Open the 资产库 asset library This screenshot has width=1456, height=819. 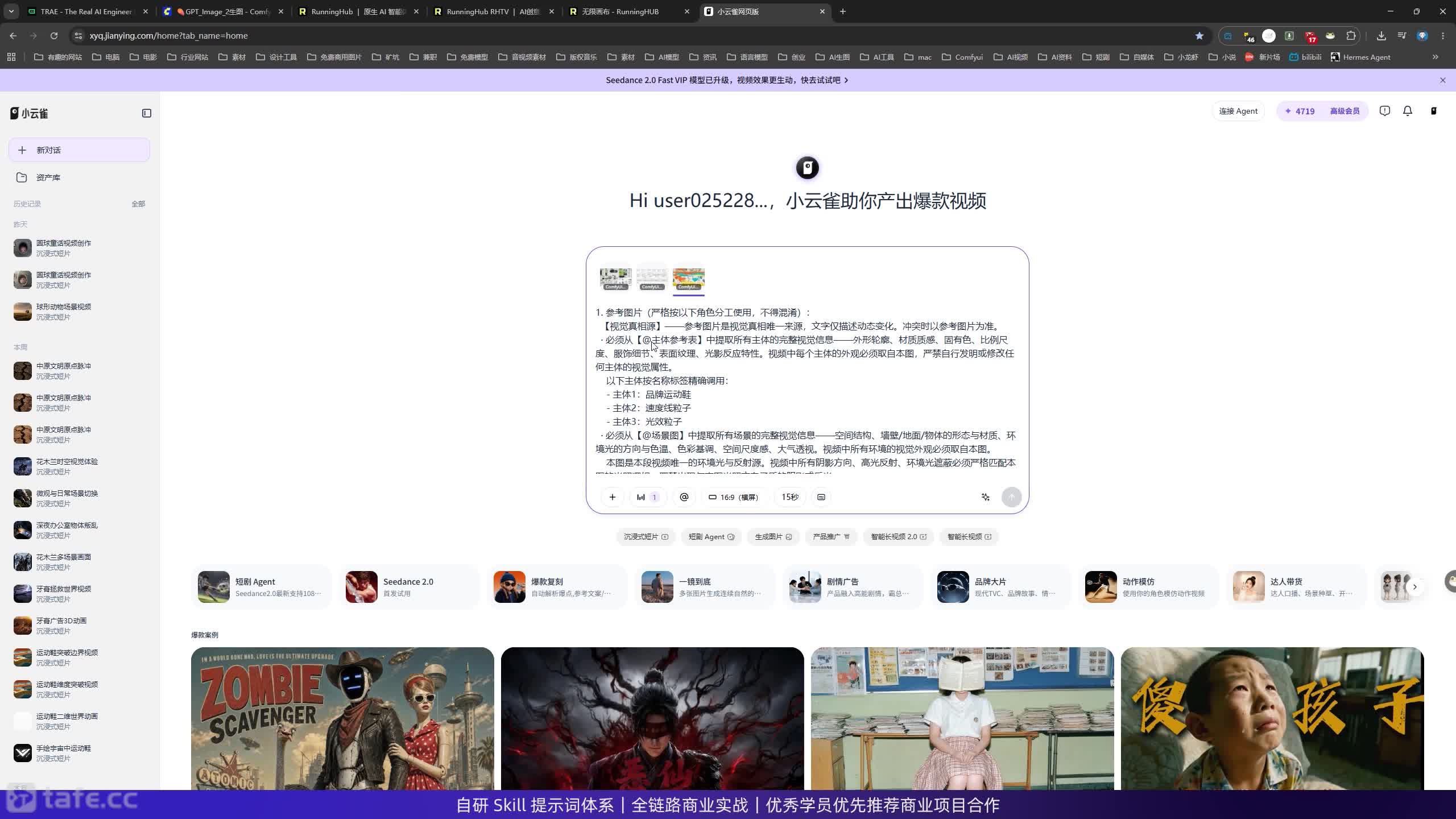pyautogui.click(x=79, y=177)
